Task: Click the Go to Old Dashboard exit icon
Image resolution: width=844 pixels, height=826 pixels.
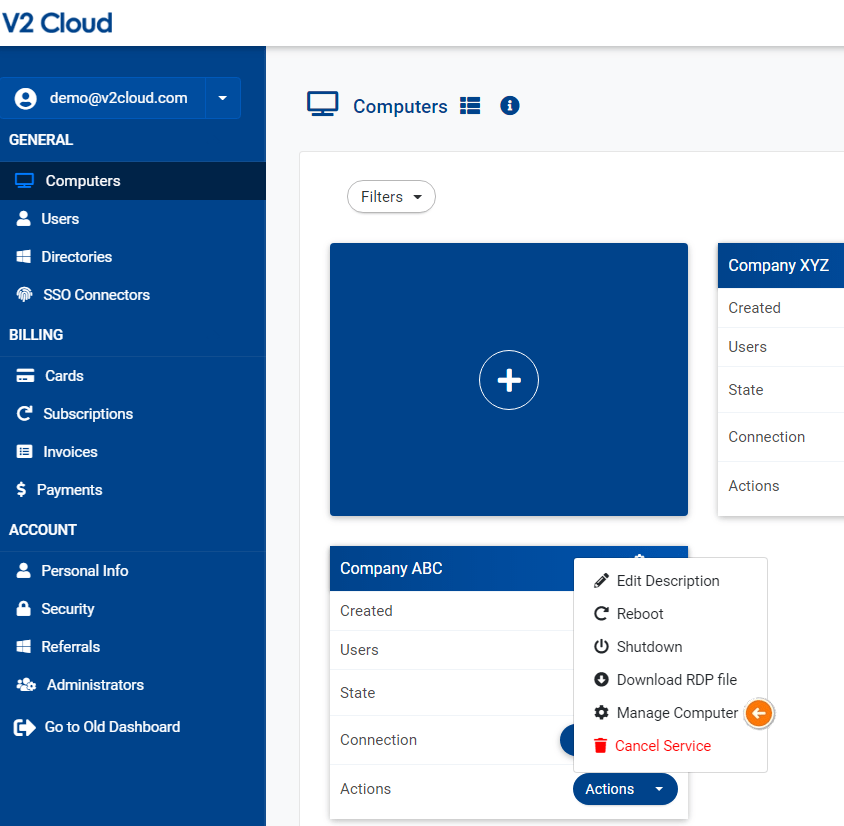Action: click(x=24, y=727)
